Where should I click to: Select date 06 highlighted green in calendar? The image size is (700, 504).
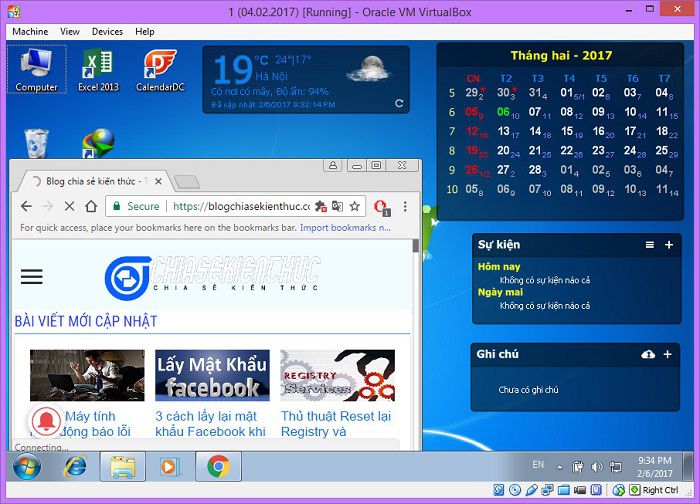tap(504, 112)
